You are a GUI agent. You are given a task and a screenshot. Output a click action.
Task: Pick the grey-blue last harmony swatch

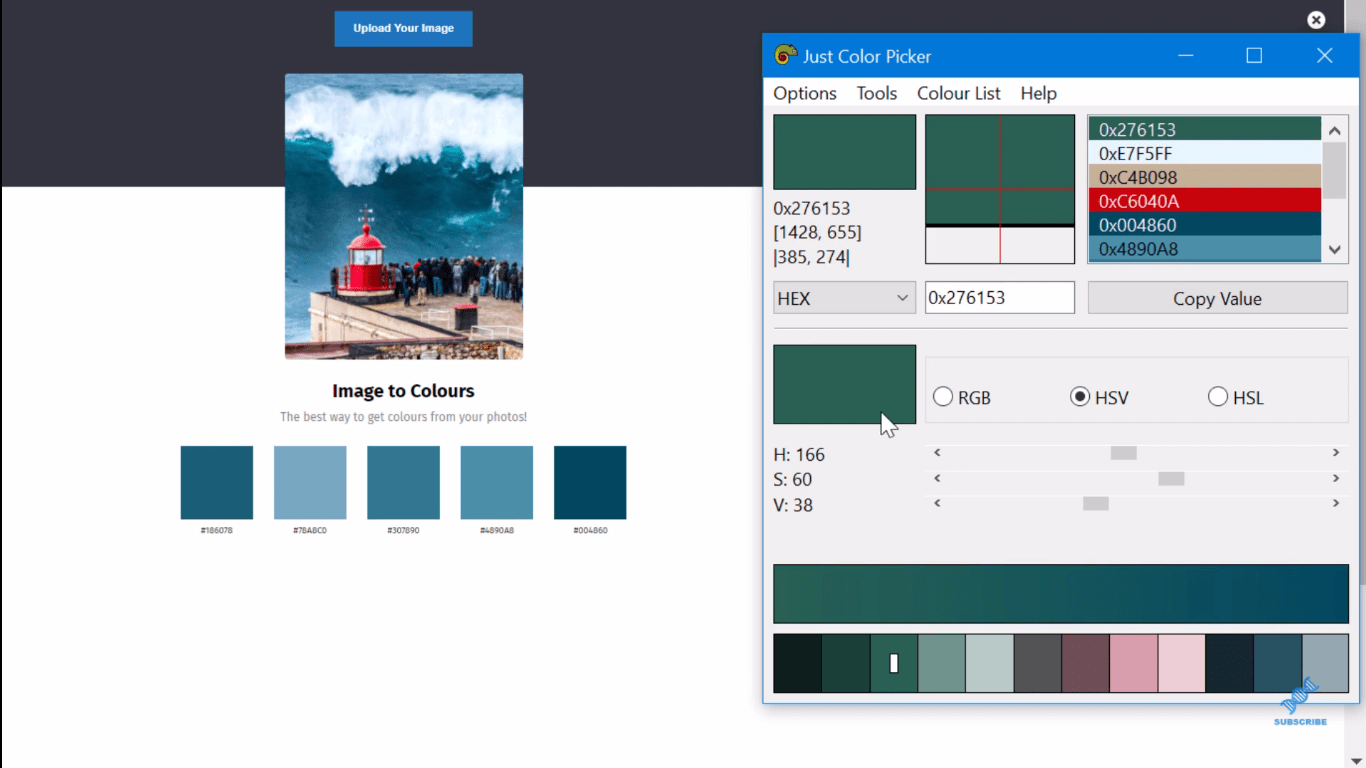point(1325,663)
